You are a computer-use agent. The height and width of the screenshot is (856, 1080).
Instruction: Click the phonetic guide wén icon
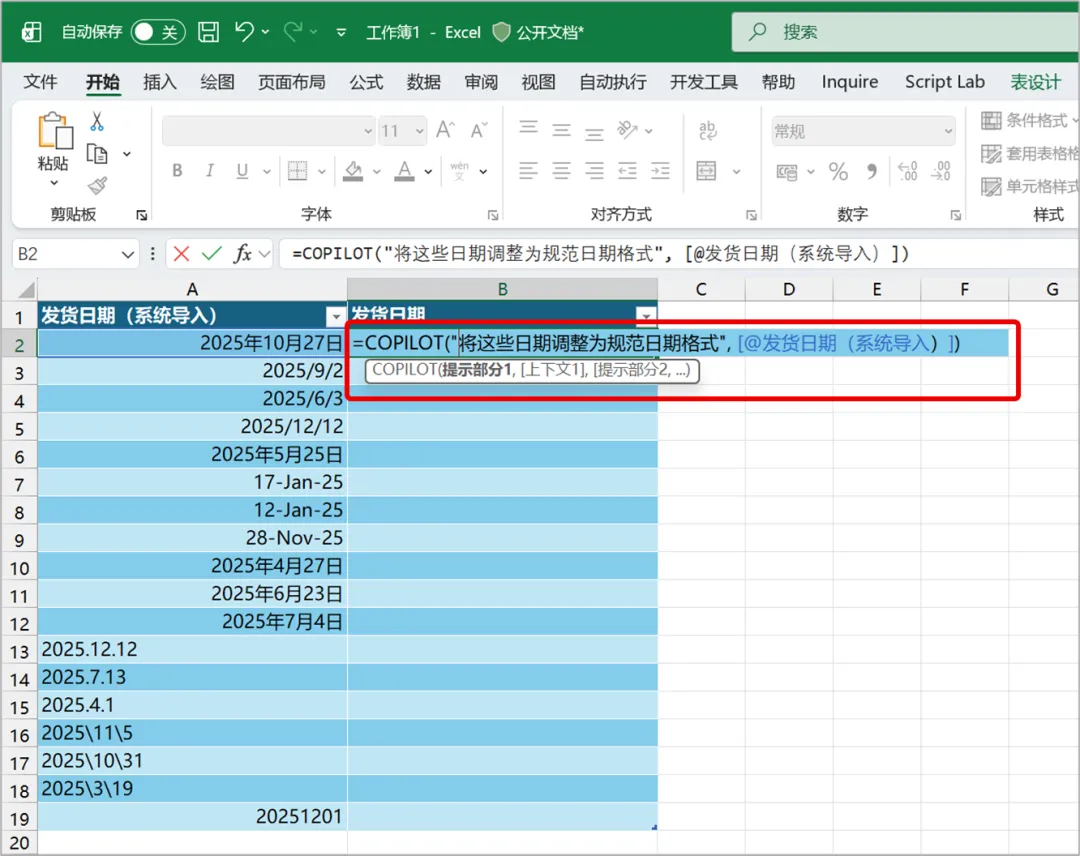[459, 171]
